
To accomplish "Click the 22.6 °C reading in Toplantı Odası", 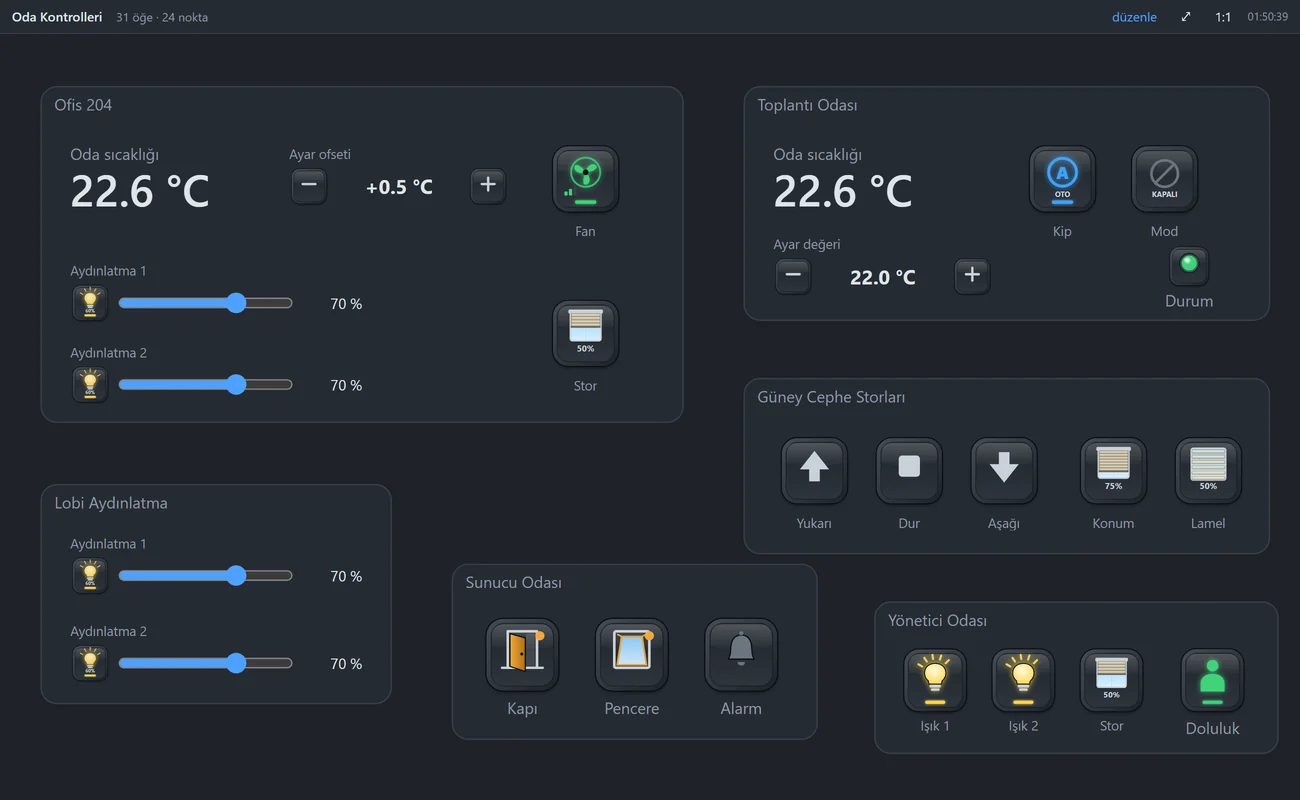I will tap(843, 191).
